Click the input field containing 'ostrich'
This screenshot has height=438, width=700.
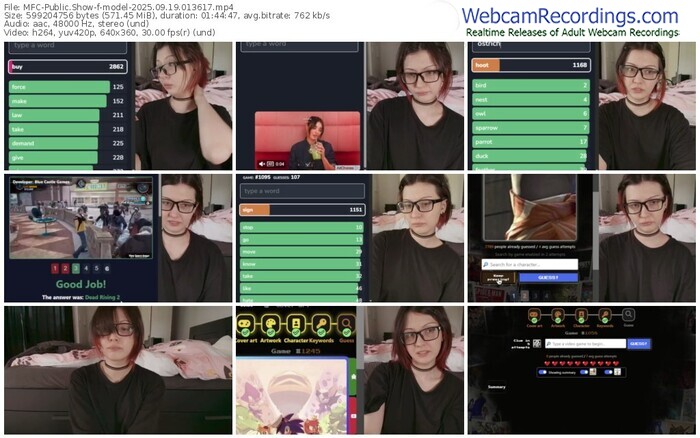[531, 46]
